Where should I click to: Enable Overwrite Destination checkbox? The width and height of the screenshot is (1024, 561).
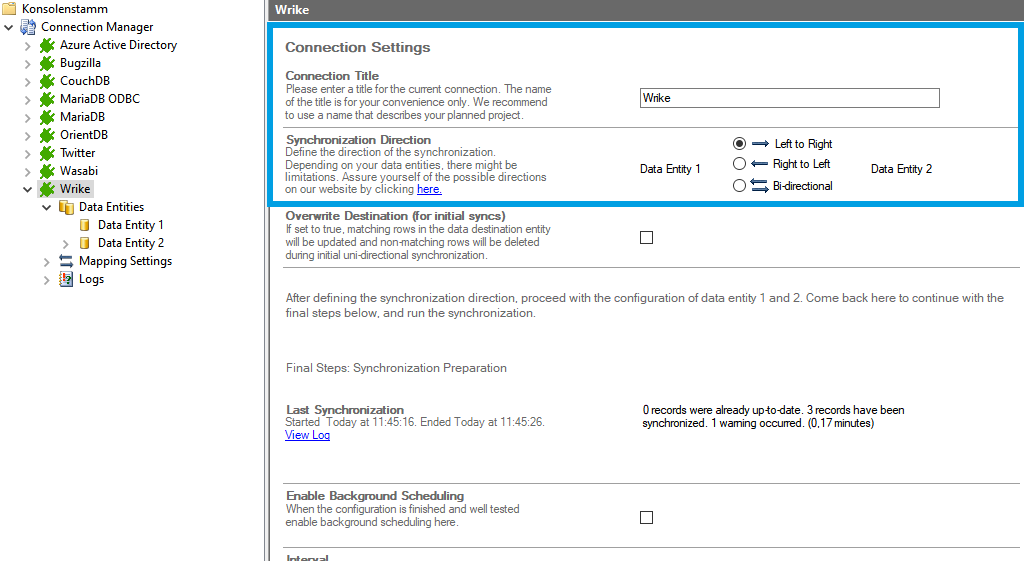[646, 237]
